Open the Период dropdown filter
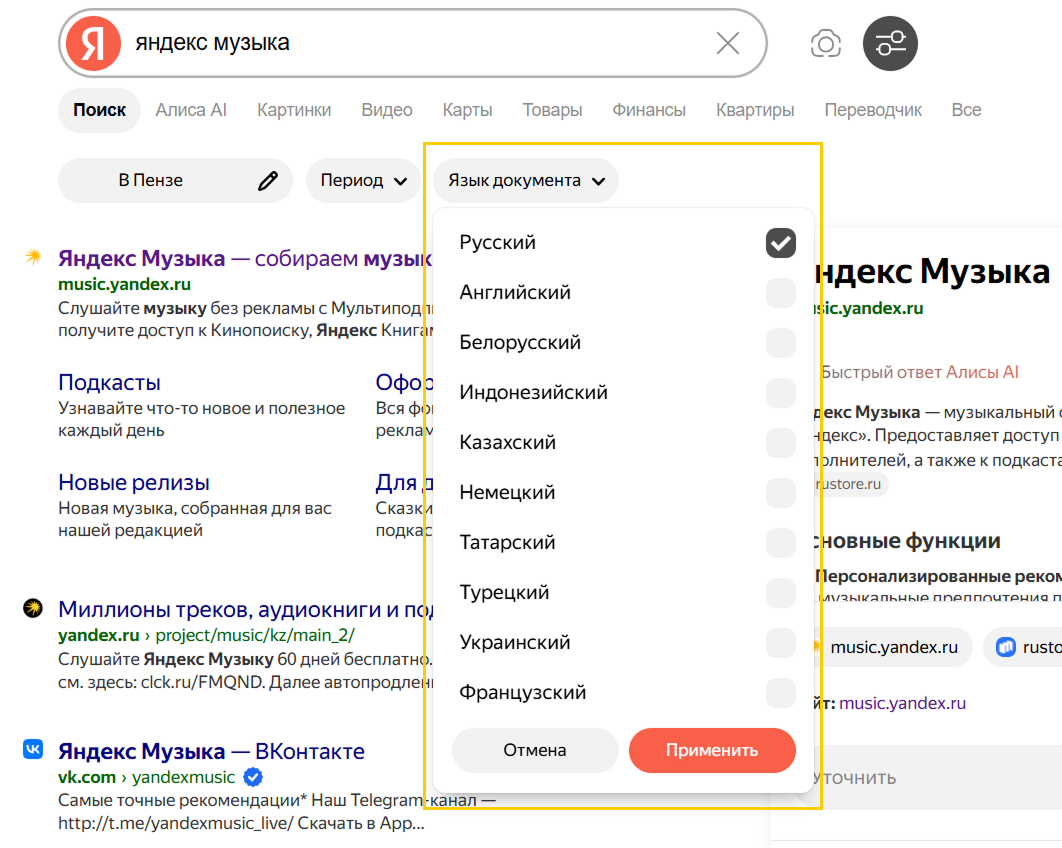This screenshot has width=1062, height=848. (x=364, y=181)
